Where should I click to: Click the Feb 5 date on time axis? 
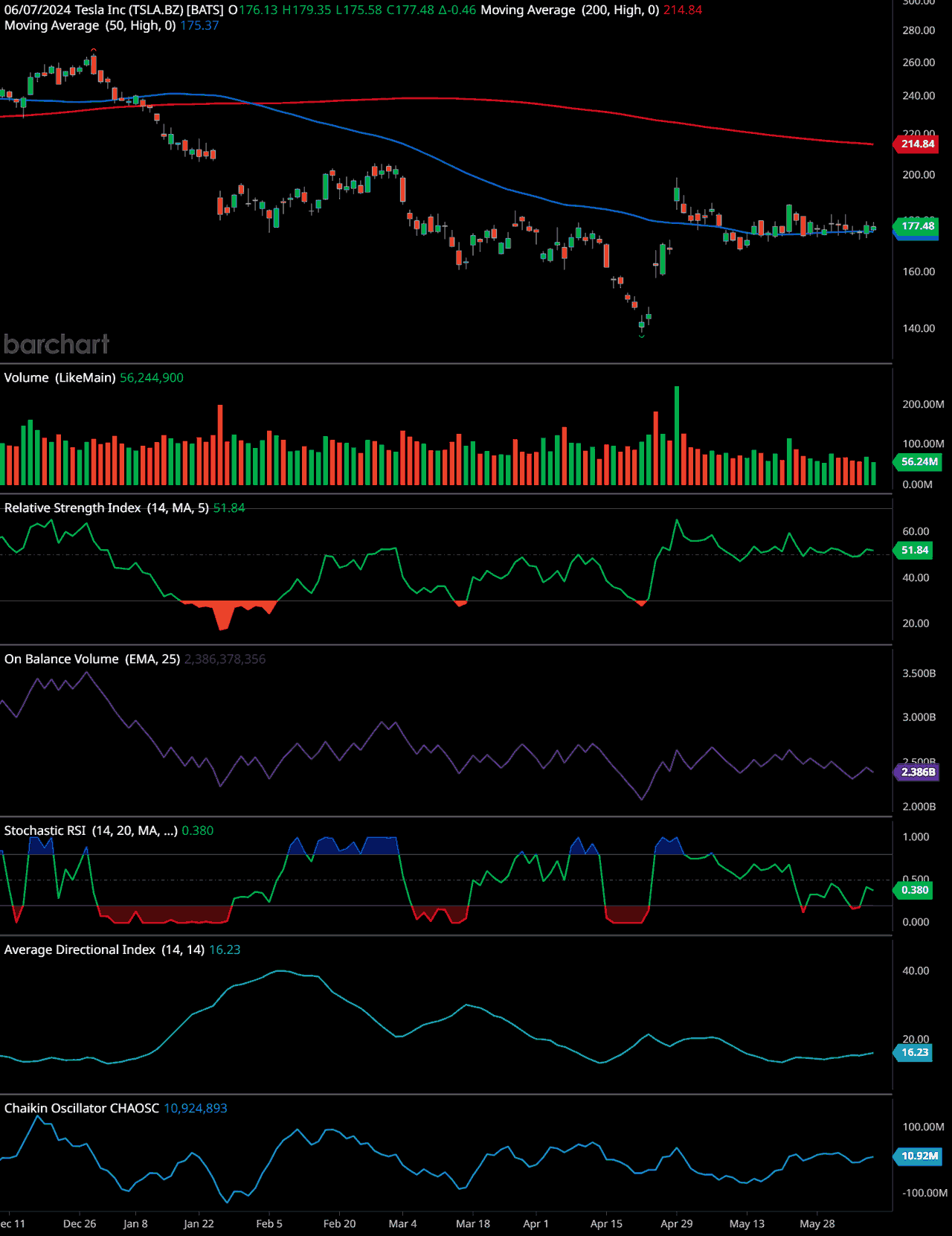pyautogui.click(x=269, y=1223)
